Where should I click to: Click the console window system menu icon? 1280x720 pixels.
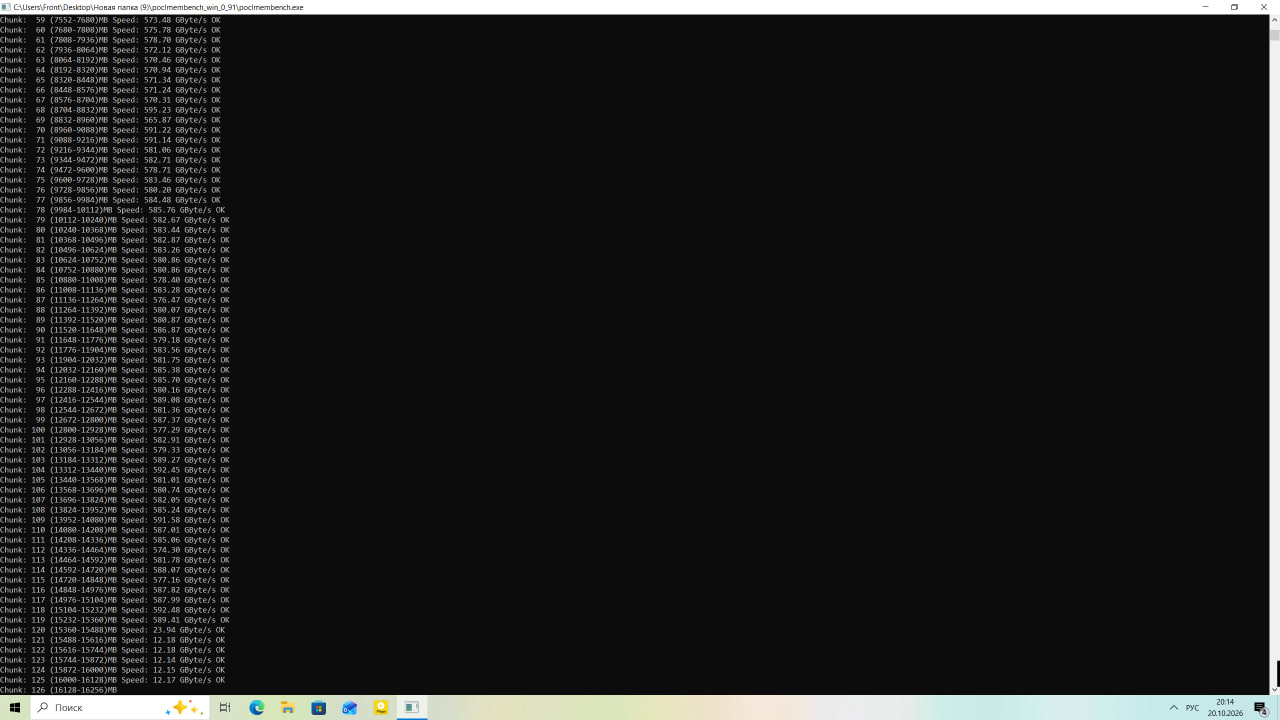click(x=6, y=7)
